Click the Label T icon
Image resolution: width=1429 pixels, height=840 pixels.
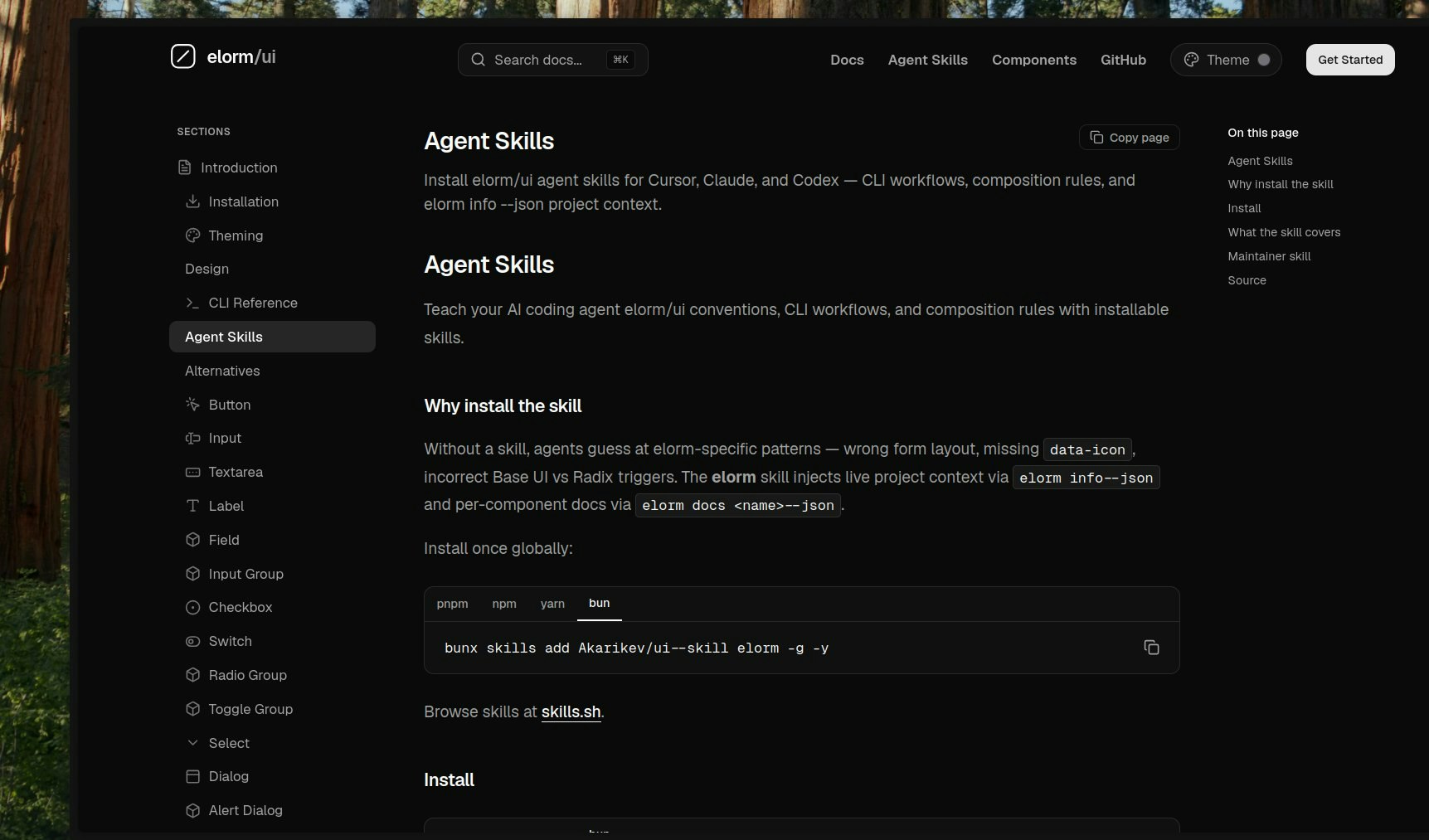pos(192,506)
